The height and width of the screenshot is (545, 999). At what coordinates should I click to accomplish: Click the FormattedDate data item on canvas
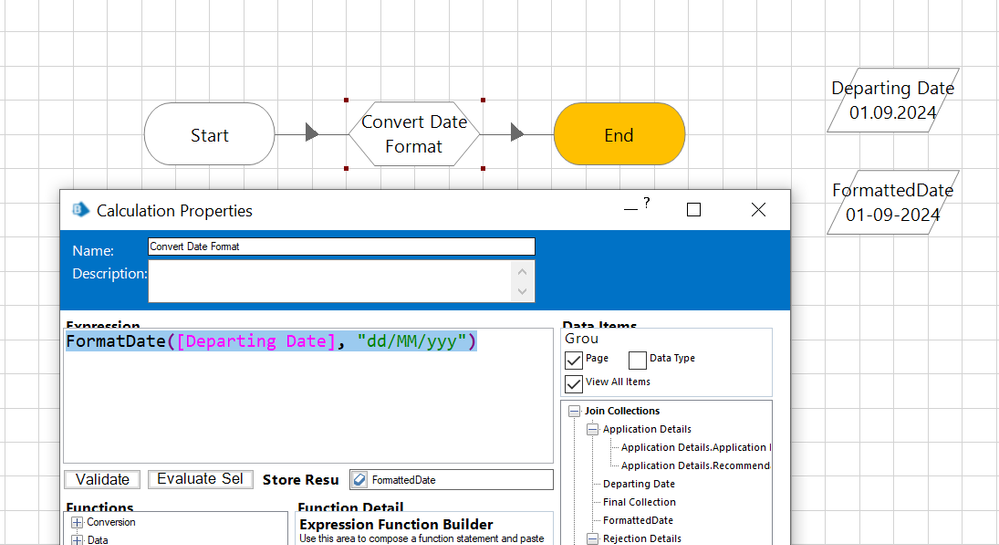pos(892,202)
